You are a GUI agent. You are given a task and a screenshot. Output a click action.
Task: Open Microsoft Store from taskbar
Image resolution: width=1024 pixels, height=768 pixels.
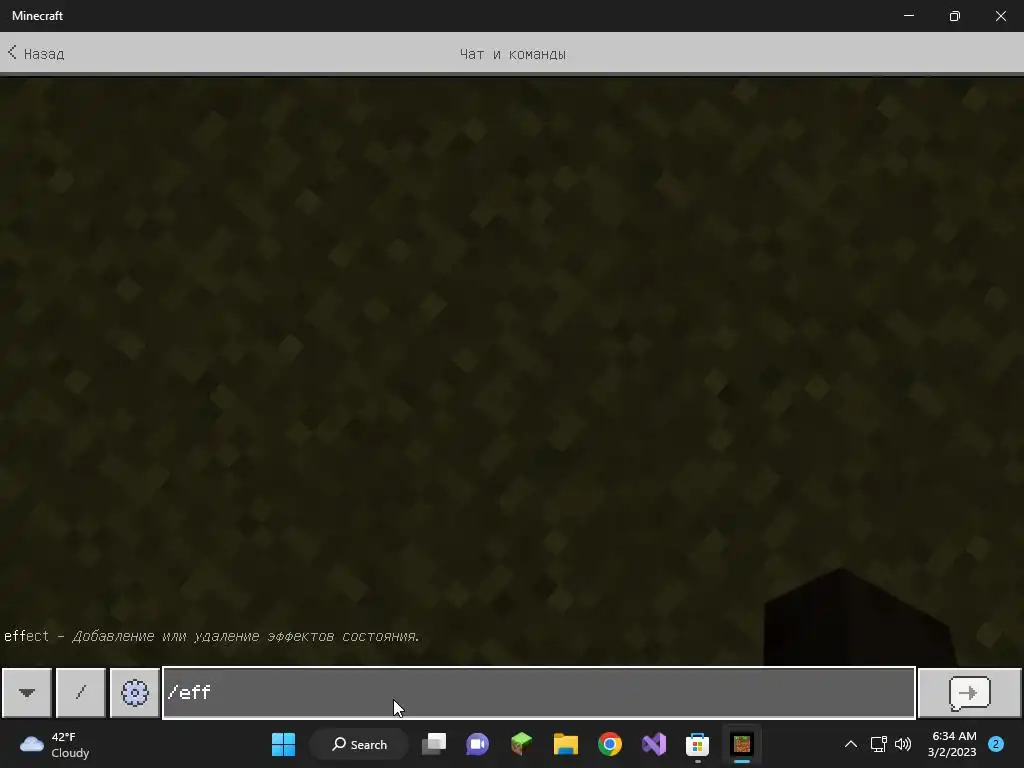[697, 744]
